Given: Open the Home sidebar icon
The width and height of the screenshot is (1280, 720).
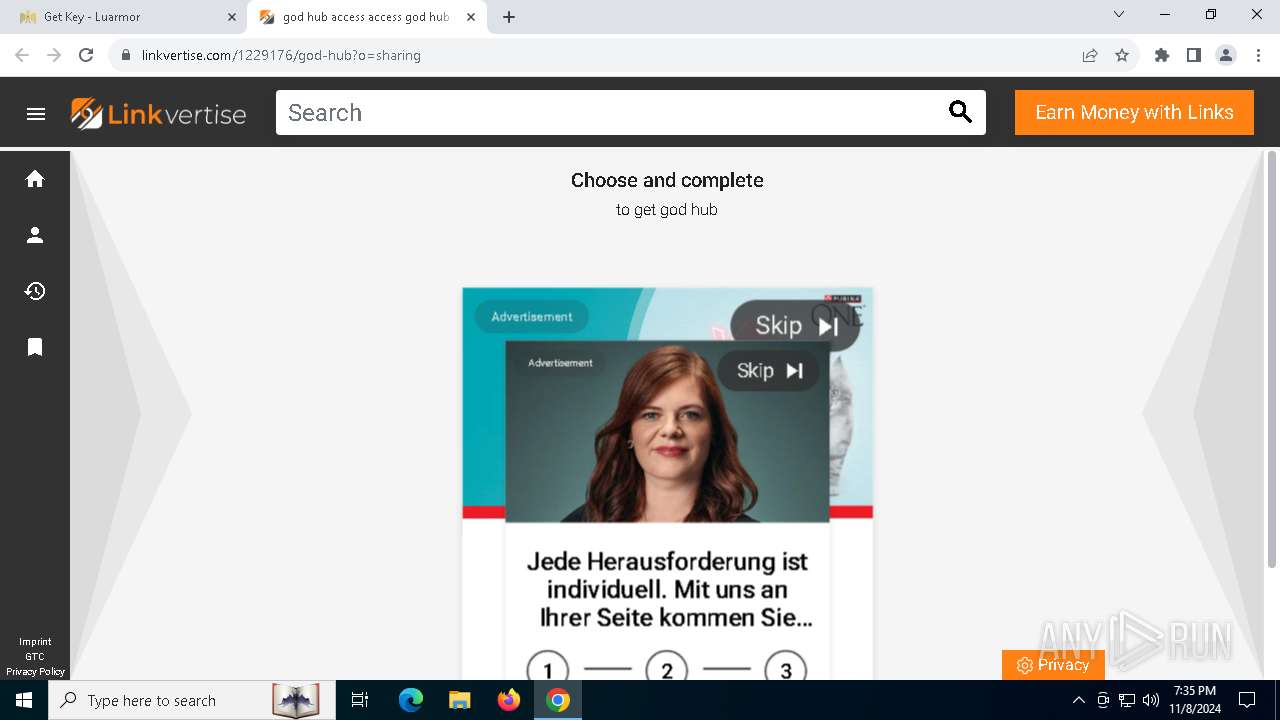Looking at the screenshot, I should (35, 179).
